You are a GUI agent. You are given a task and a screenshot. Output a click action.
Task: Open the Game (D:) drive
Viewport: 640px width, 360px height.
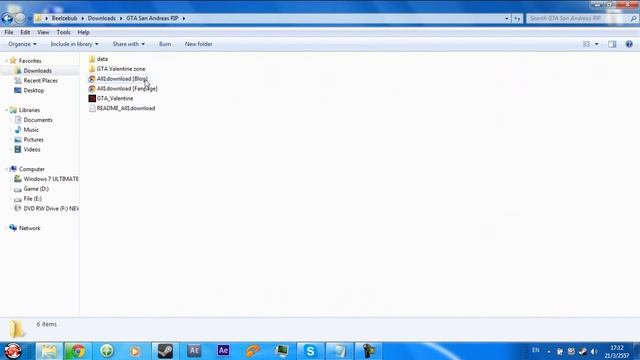click(36, 189)
